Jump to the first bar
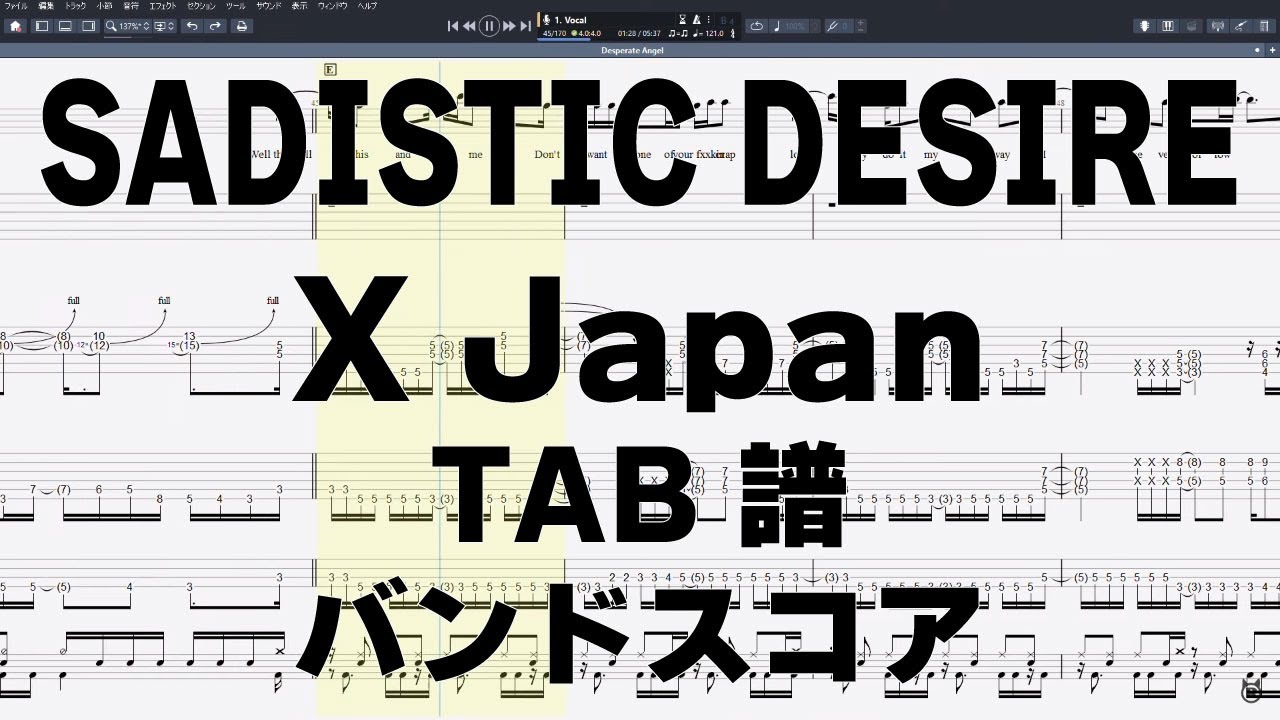The image size is (1280, 720). tap(453, 26)
